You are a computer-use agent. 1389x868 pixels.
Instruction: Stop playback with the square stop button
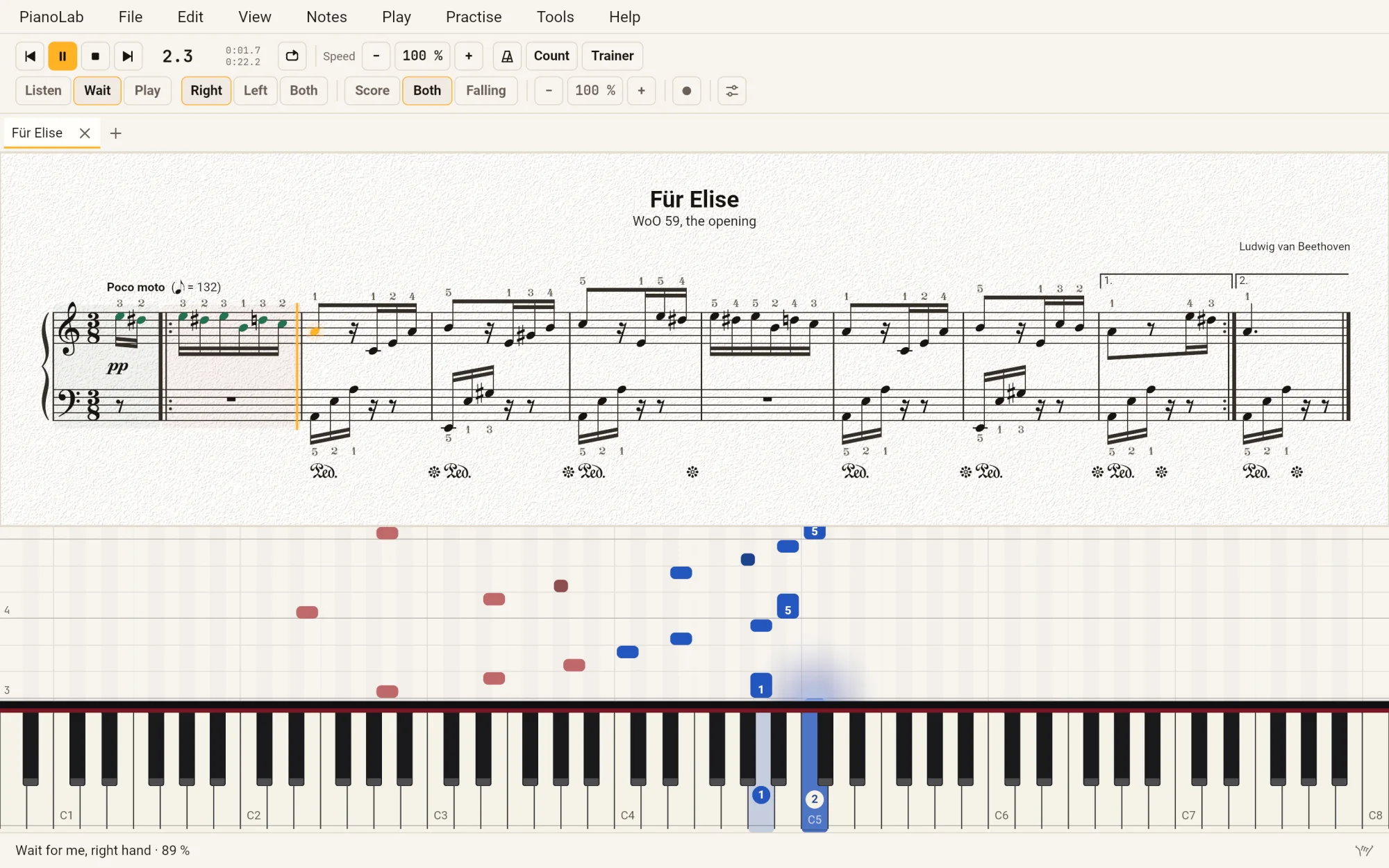pyautogui.click(x=95, y=56)
